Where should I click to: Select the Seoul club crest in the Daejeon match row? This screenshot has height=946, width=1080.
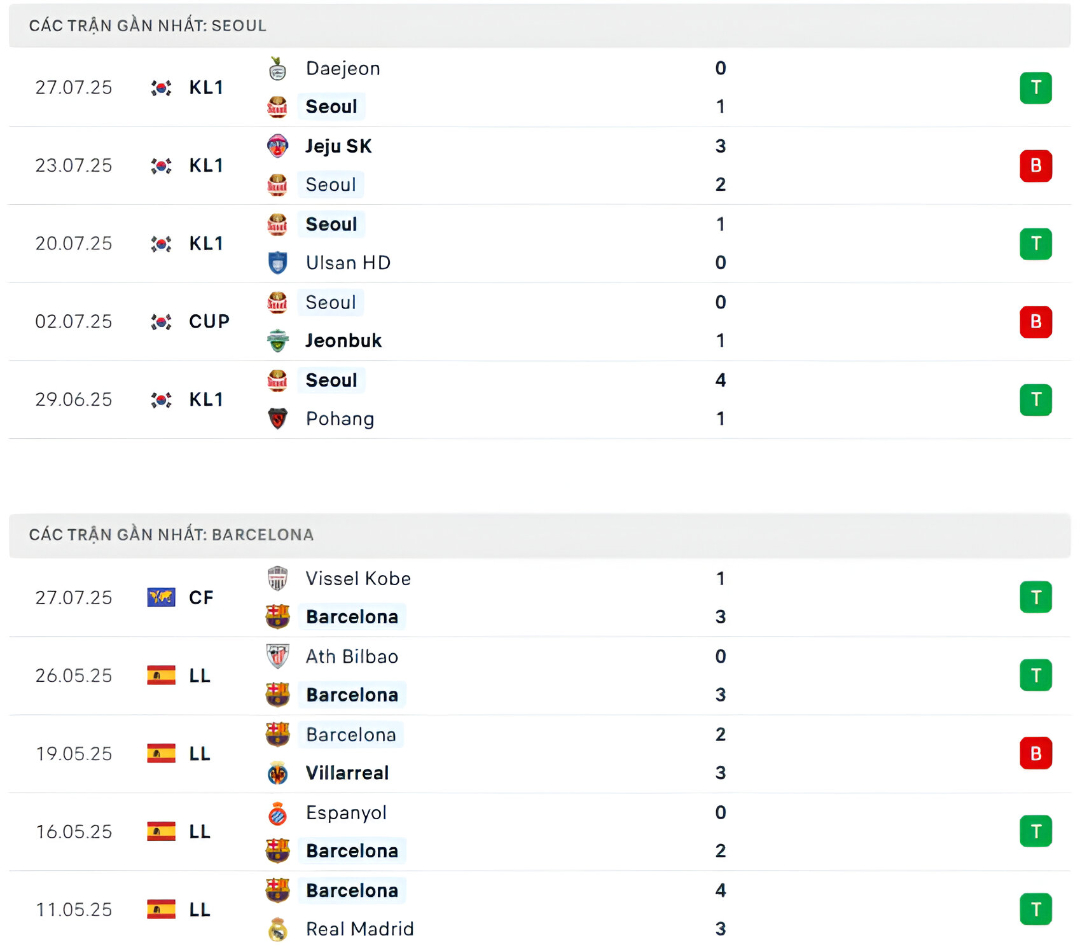pyautogui.click(x=277, y=107)
